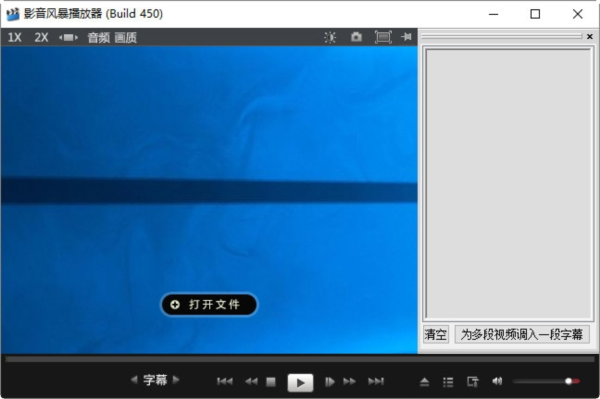600x399 pixels.
Task: Take a snapshot with the camera icon
Action: point(356,37)
